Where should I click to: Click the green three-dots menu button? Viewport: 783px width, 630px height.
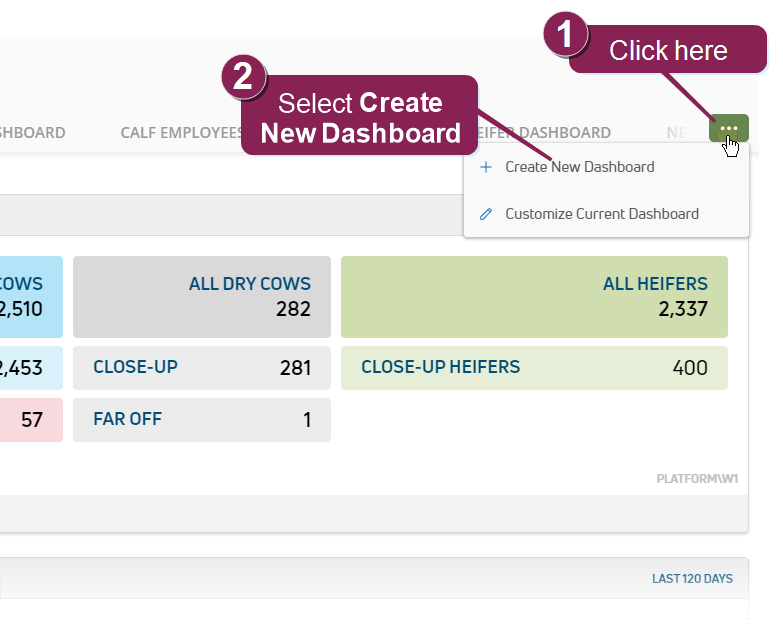coord(728,128)
